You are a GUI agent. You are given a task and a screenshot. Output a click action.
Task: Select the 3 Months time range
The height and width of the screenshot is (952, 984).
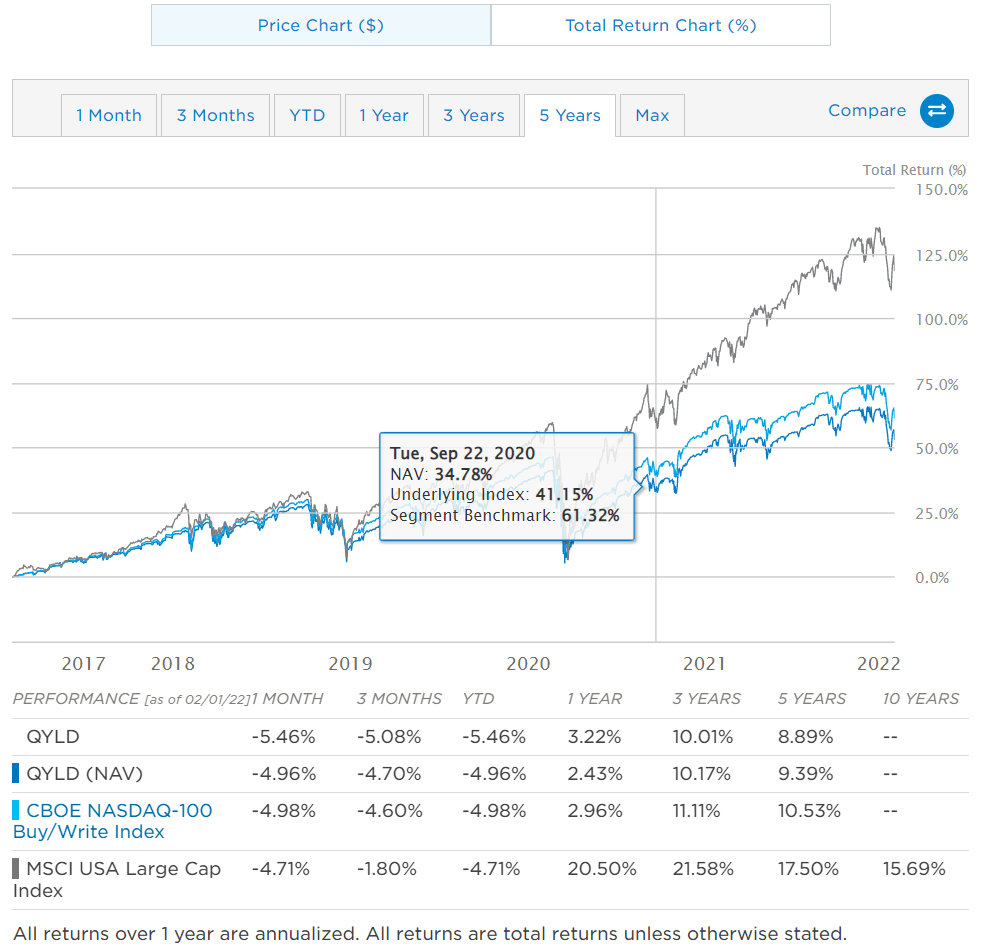(x=215, y=115)
